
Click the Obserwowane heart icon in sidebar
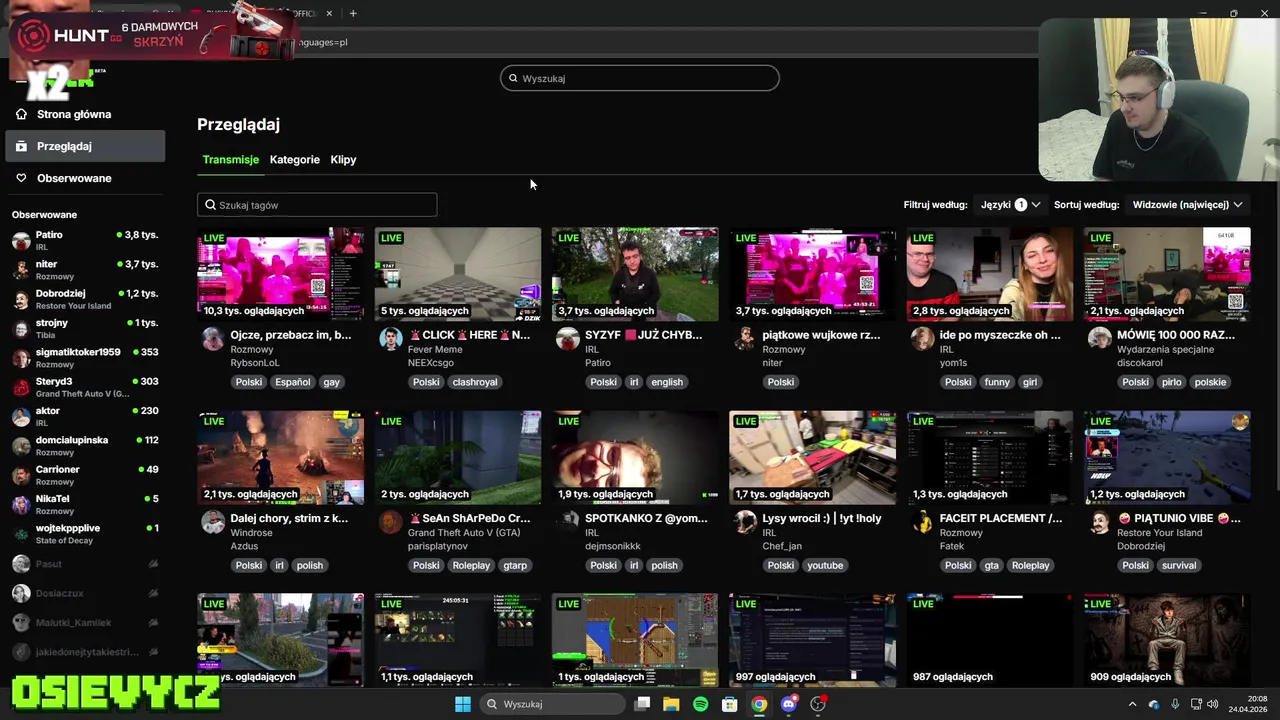pyautogui.click(x=21, y=178)
